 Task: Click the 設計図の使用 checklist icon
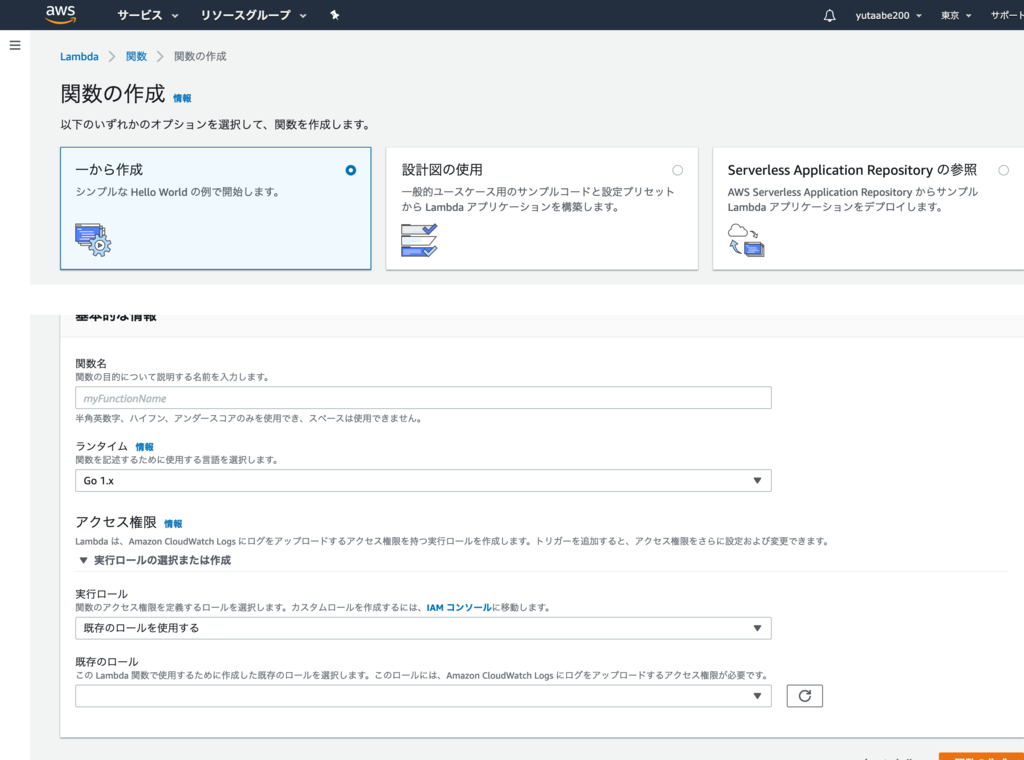coord(419,240)
